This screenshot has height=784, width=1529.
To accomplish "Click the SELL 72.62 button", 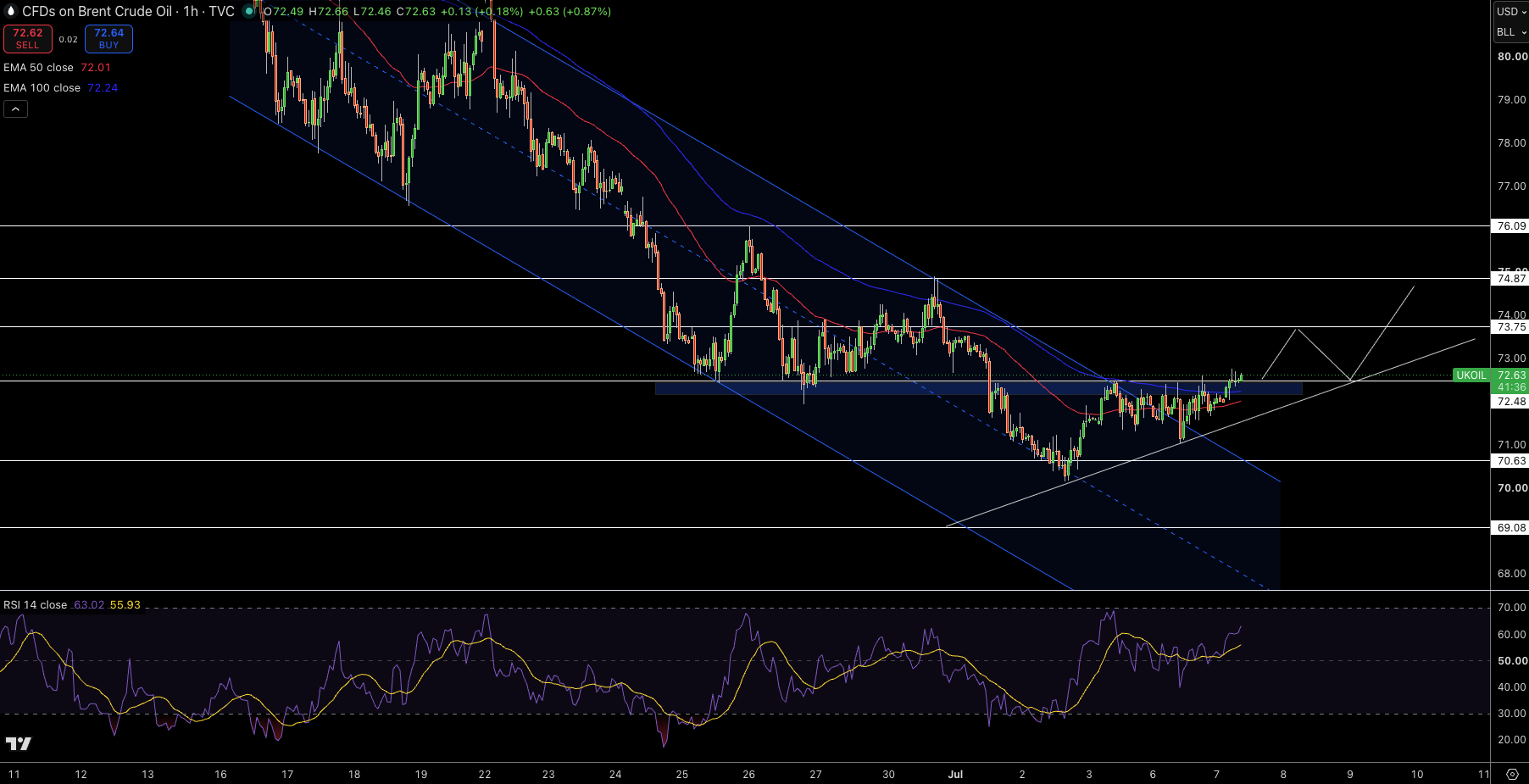I will (27, 39).
